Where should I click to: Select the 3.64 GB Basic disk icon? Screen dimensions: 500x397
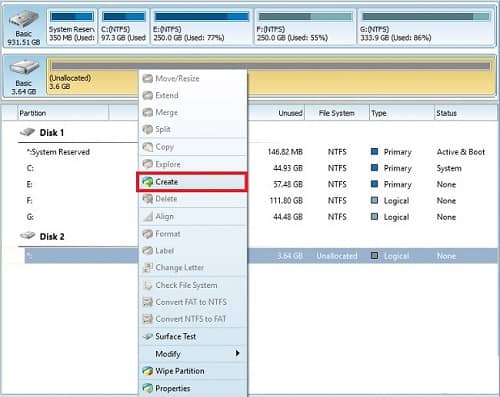coord(24,68)
